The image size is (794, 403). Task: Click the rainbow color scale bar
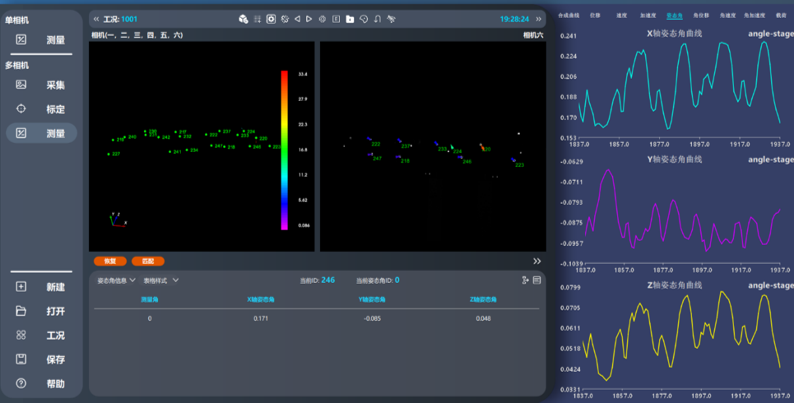[285, 150]
